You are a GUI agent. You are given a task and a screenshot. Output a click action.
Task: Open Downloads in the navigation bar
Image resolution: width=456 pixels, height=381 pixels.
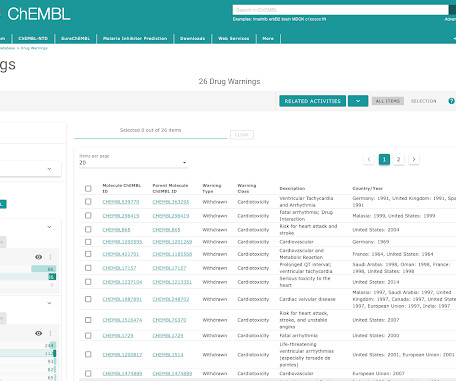192,39
